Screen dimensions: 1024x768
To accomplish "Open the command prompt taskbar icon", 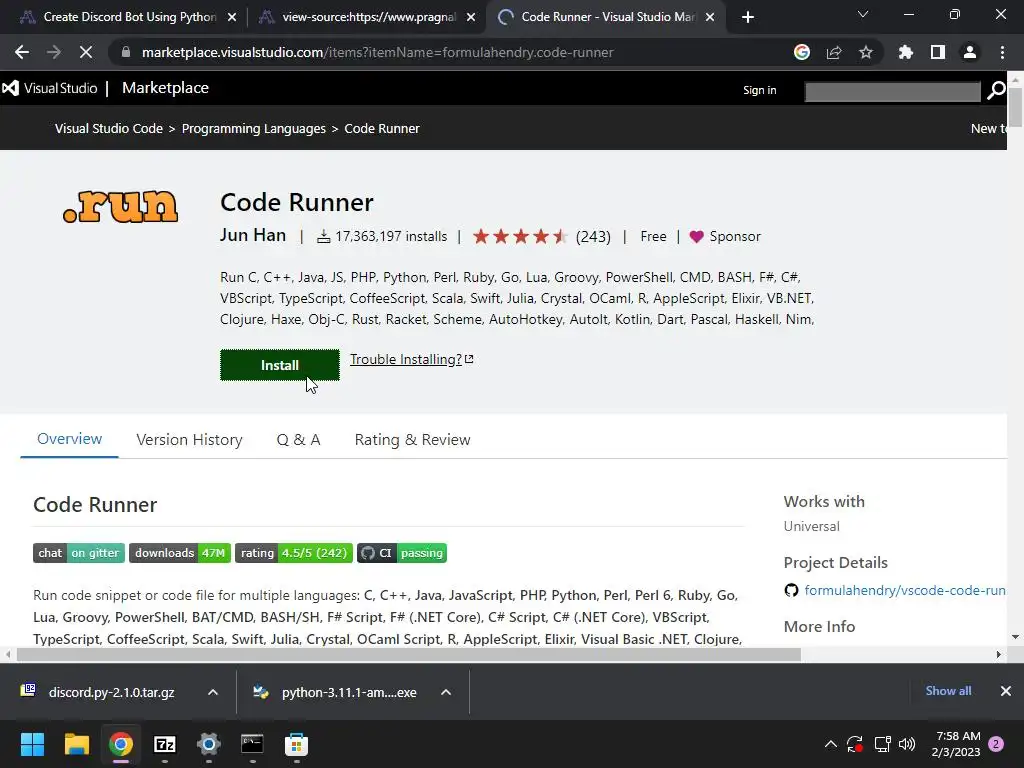I will (x=252, y=744).
